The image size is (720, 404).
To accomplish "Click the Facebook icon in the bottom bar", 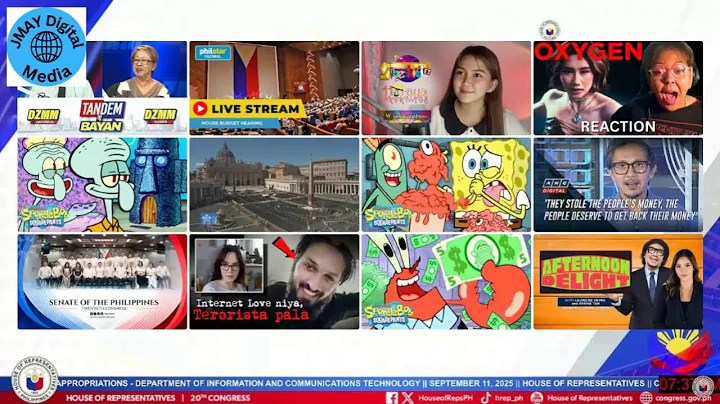I will (392, 398).
